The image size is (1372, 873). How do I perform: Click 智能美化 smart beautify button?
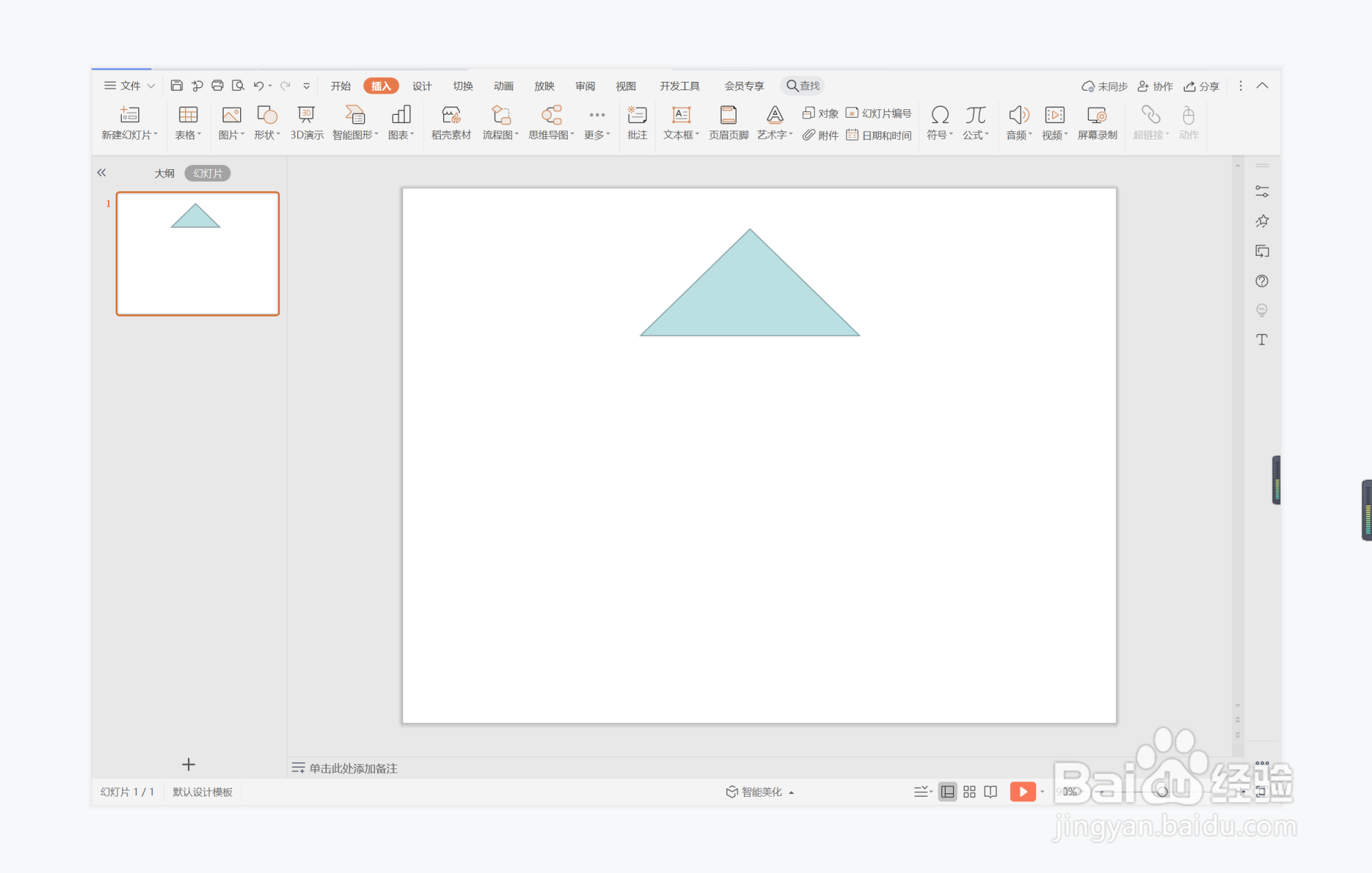pos(760,792)
